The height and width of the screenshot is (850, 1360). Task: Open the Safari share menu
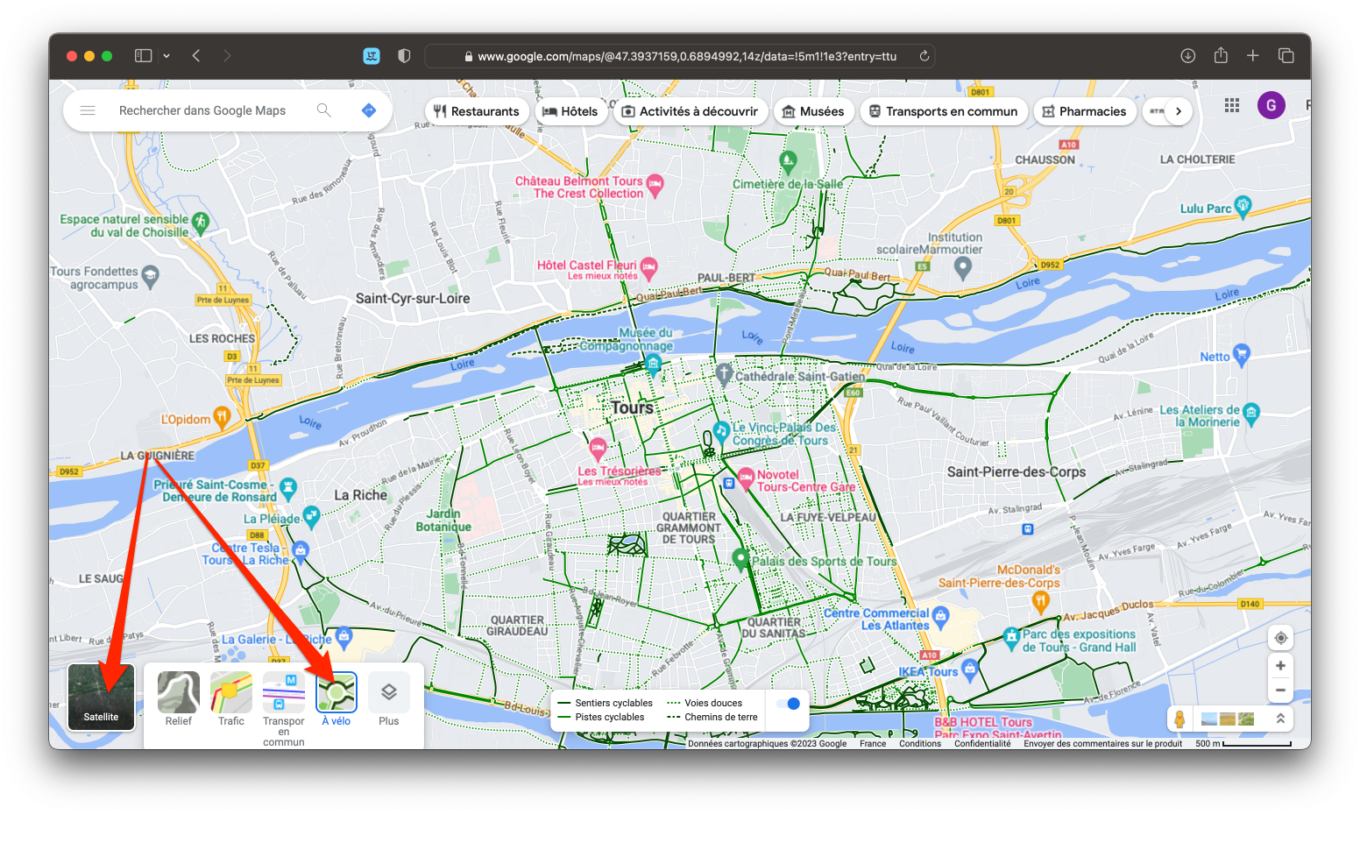pos(1221,55)
